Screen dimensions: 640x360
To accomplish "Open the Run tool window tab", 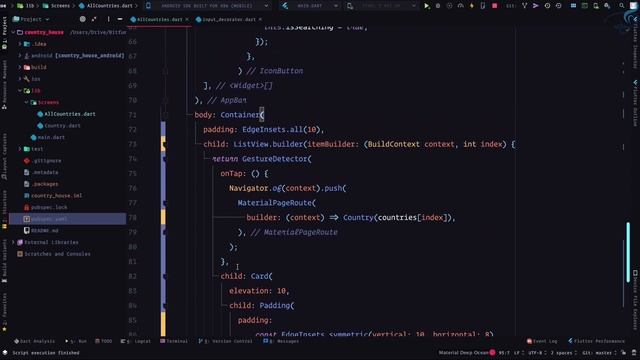I will pos(76,341).
